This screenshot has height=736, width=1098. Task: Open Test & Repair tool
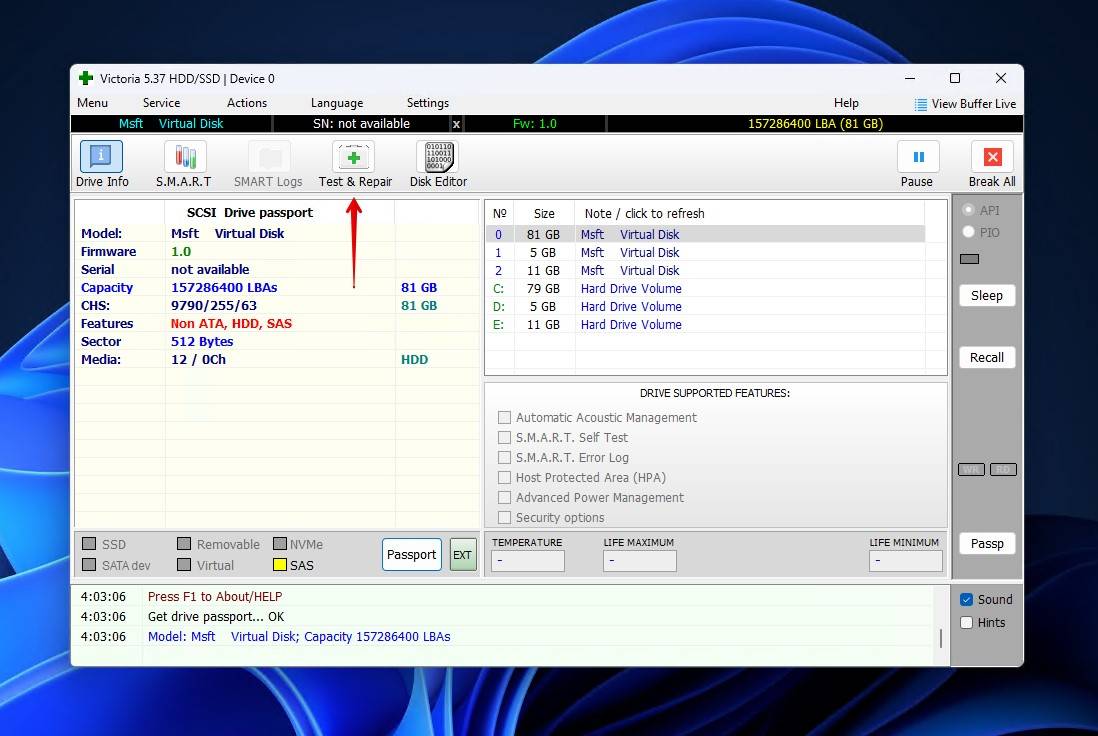pos(354,164)
